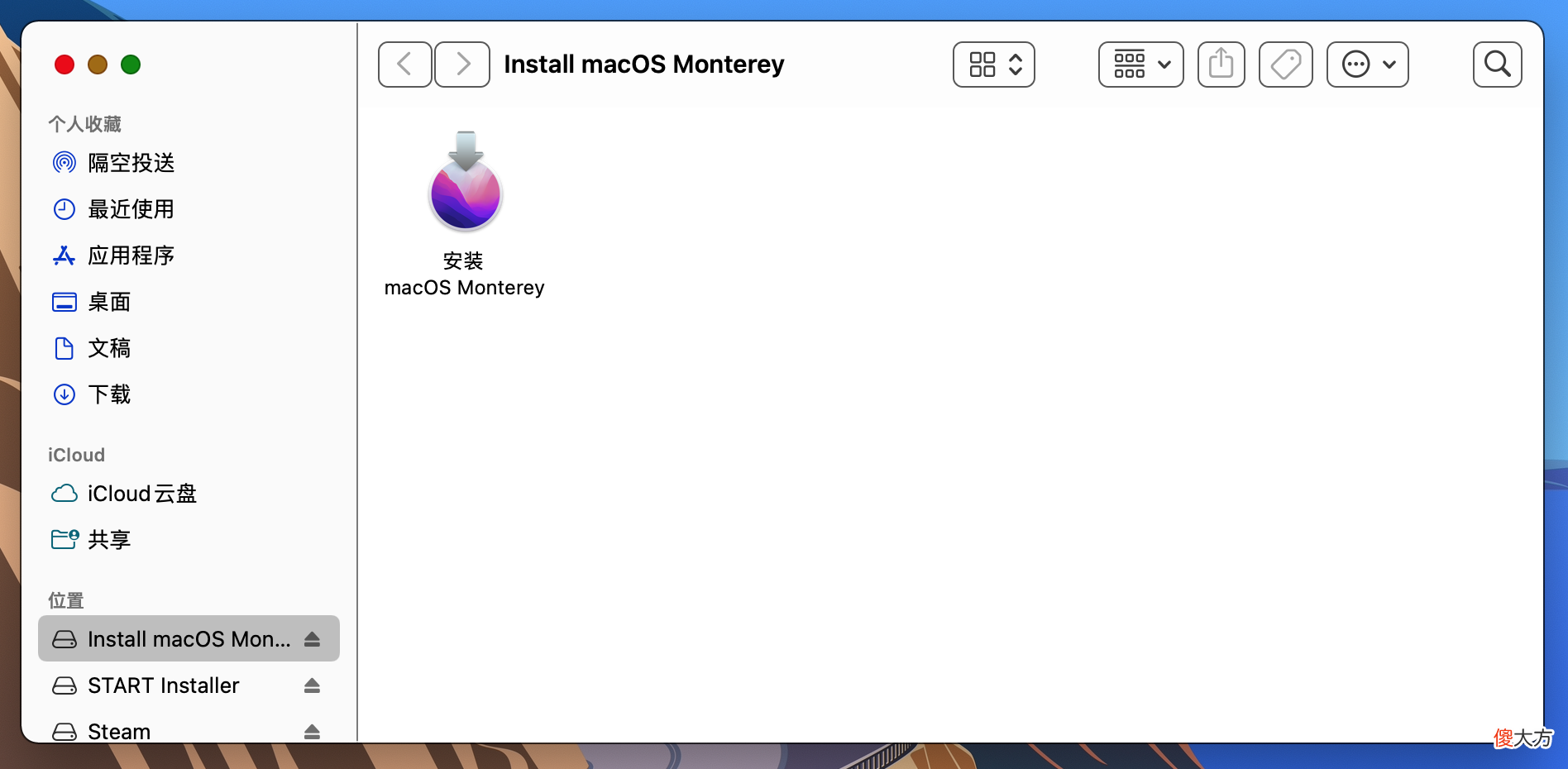Viewport: 1568px width, 769px height.
Task: Eject the Install macOS Monterey volume
Action: pyautogui.click(x=312, y=639)
